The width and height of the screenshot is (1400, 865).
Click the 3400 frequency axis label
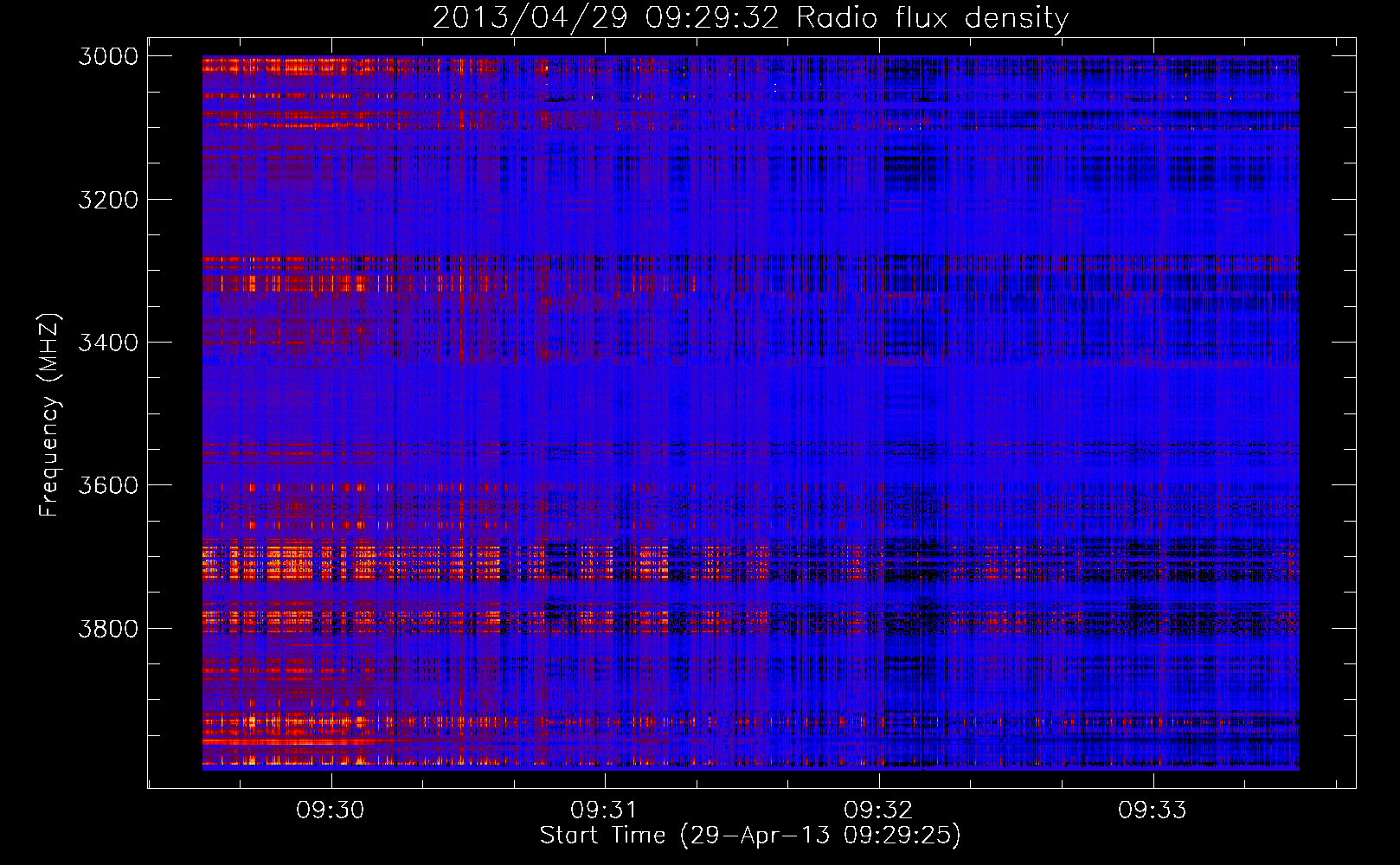click(x=108, y=343)
